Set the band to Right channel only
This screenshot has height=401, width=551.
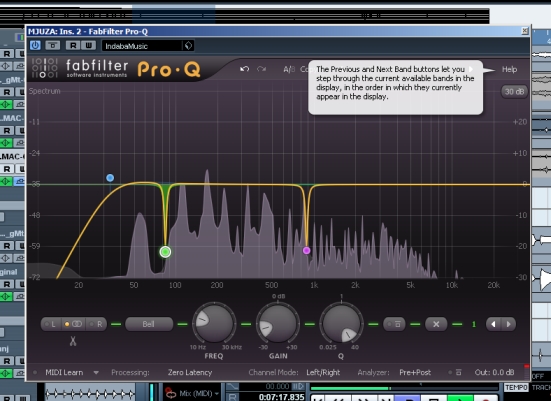[97, 324]
